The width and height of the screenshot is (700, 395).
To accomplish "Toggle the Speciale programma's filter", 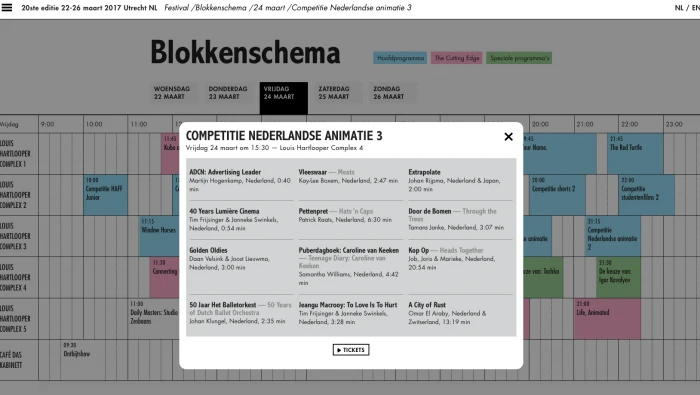I will pyautogui.click(x=519, y=58).
